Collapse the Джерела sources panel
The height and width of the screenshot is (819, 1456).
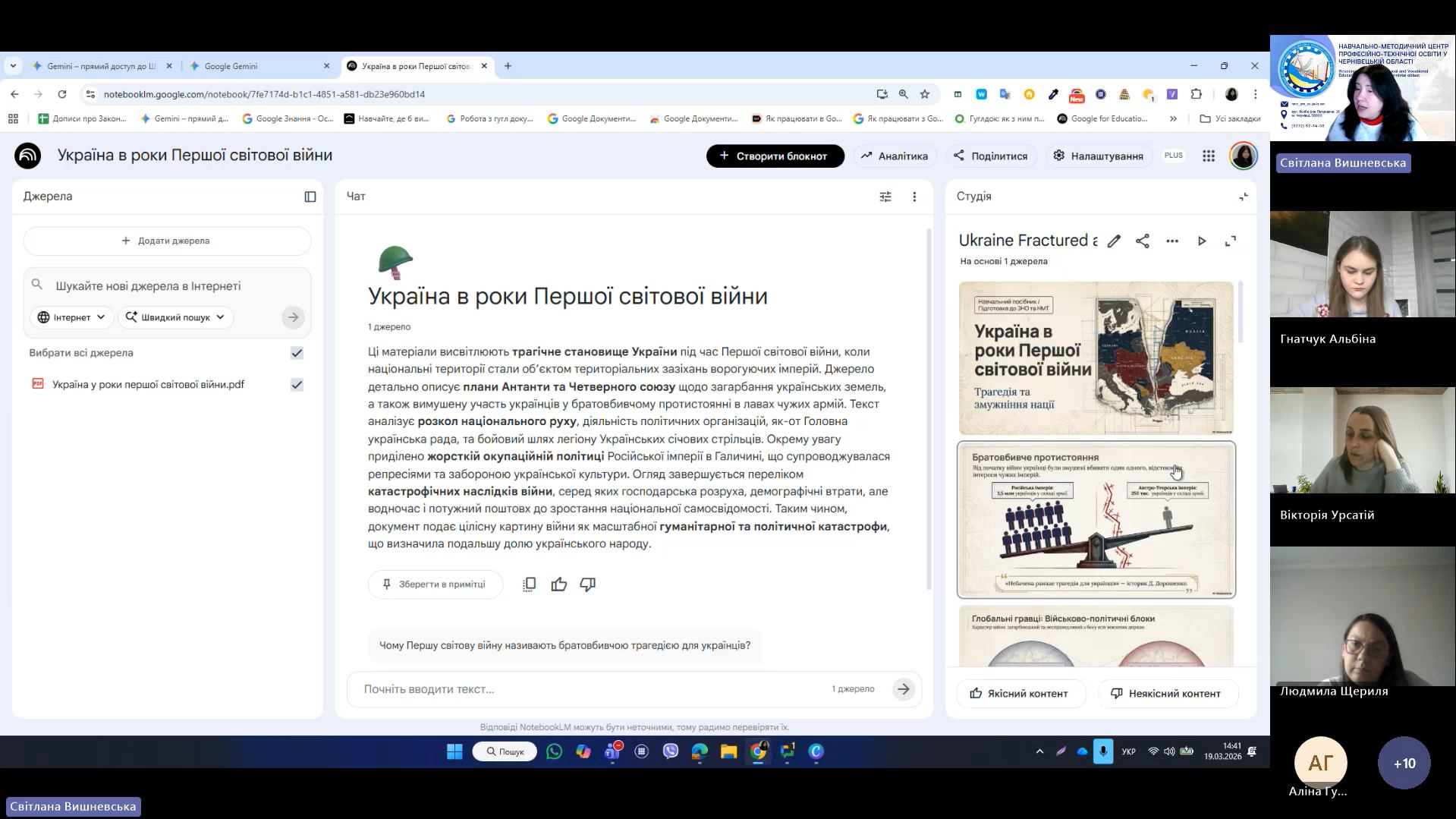pos(310,197)
